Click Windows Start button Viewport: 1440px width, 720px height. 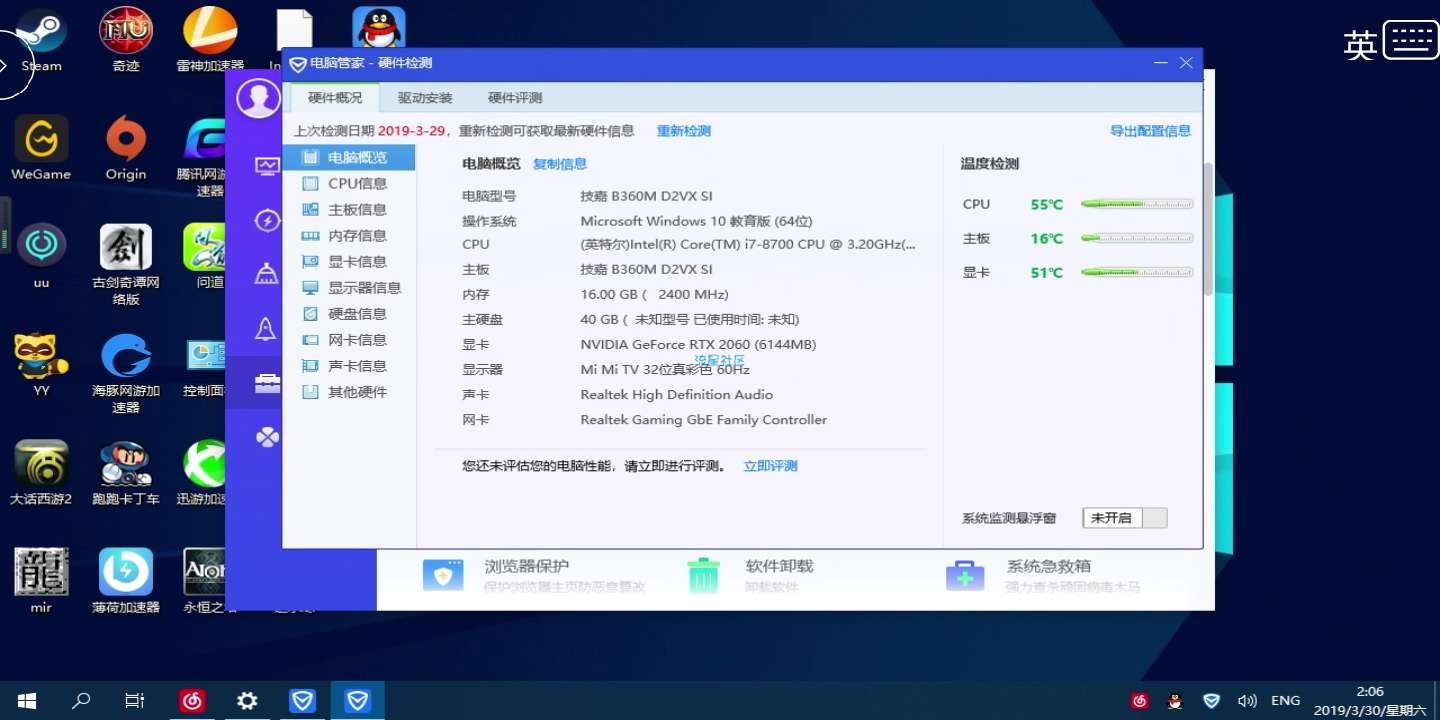click(27, 701)
